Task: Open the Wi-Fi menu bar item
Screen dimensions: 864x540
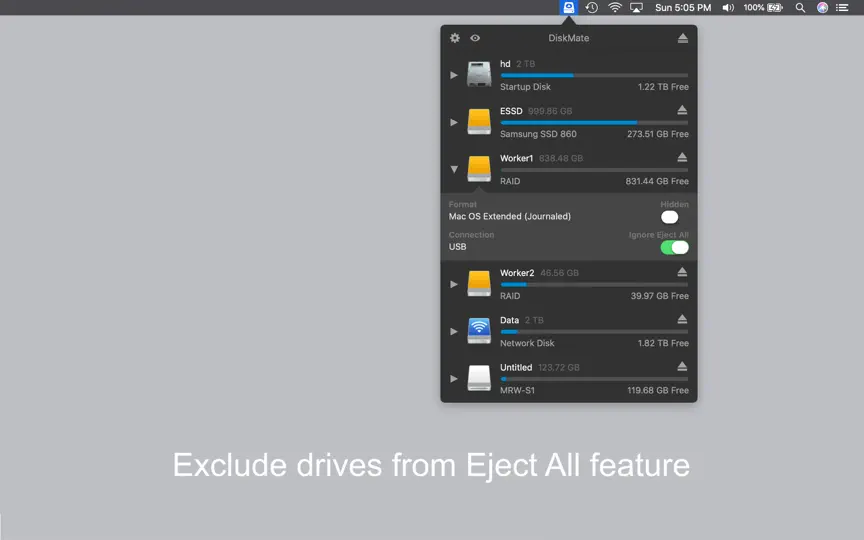Action: click(x=614, y=8)
